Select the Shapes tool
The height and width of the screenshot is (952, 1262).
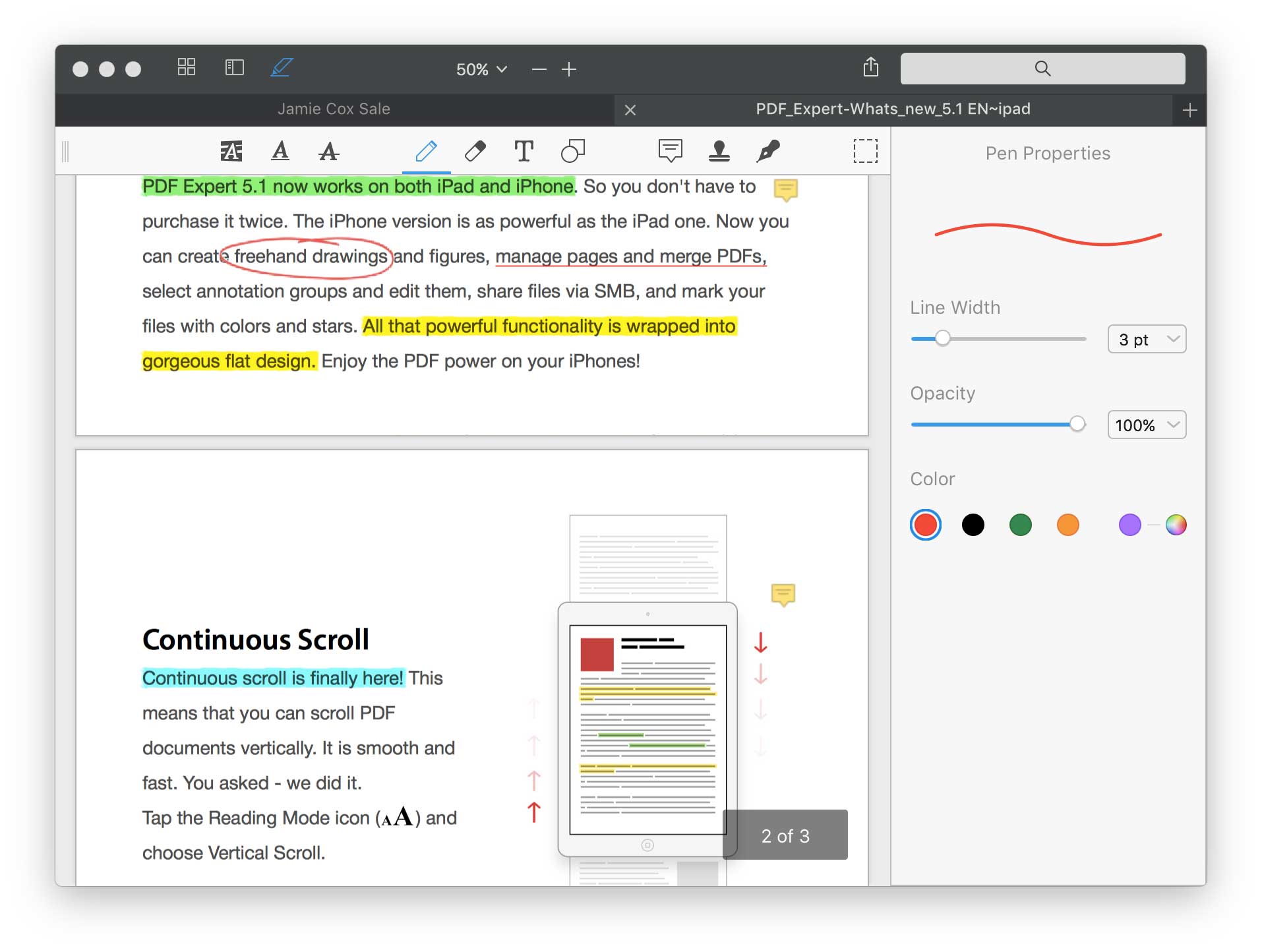tap(572, 151)
